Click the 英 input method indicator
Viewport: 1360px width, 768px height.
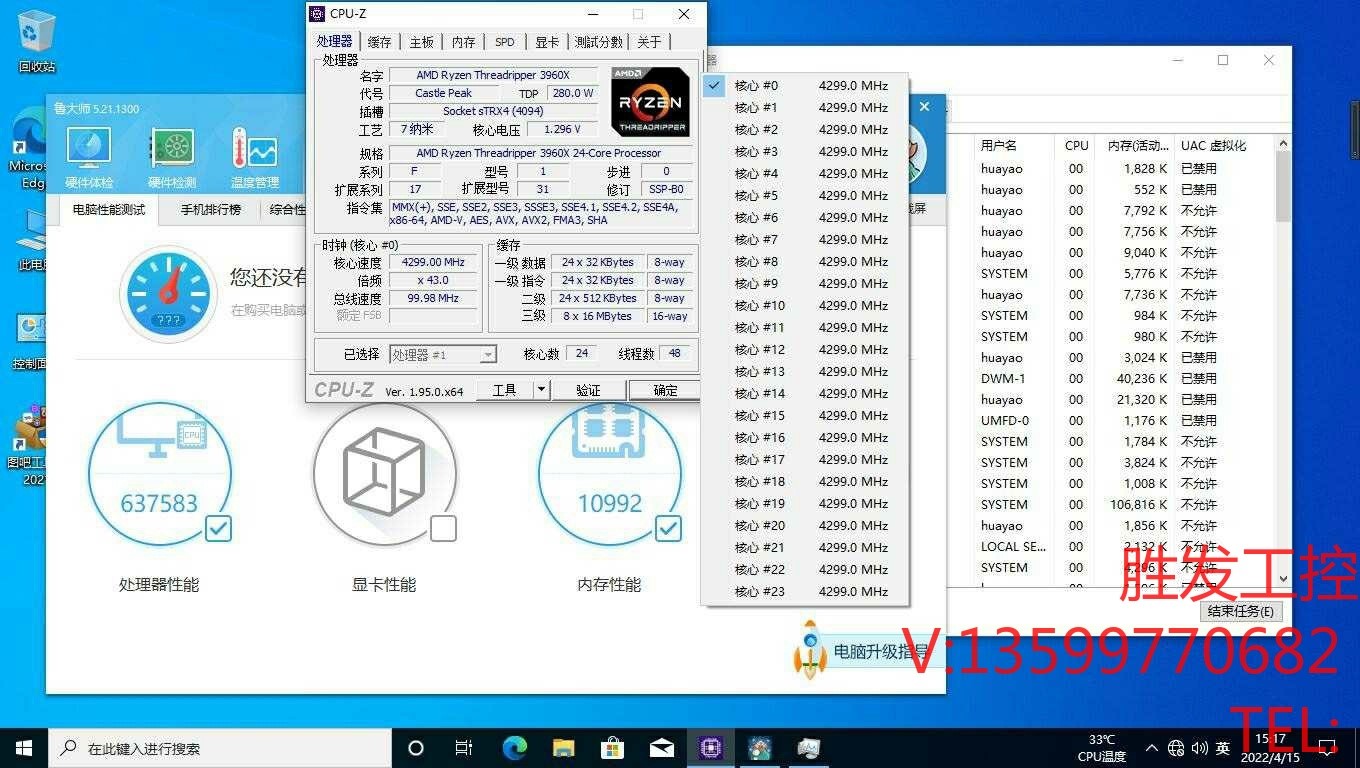pyautogui.click(x=1223, y=748)
